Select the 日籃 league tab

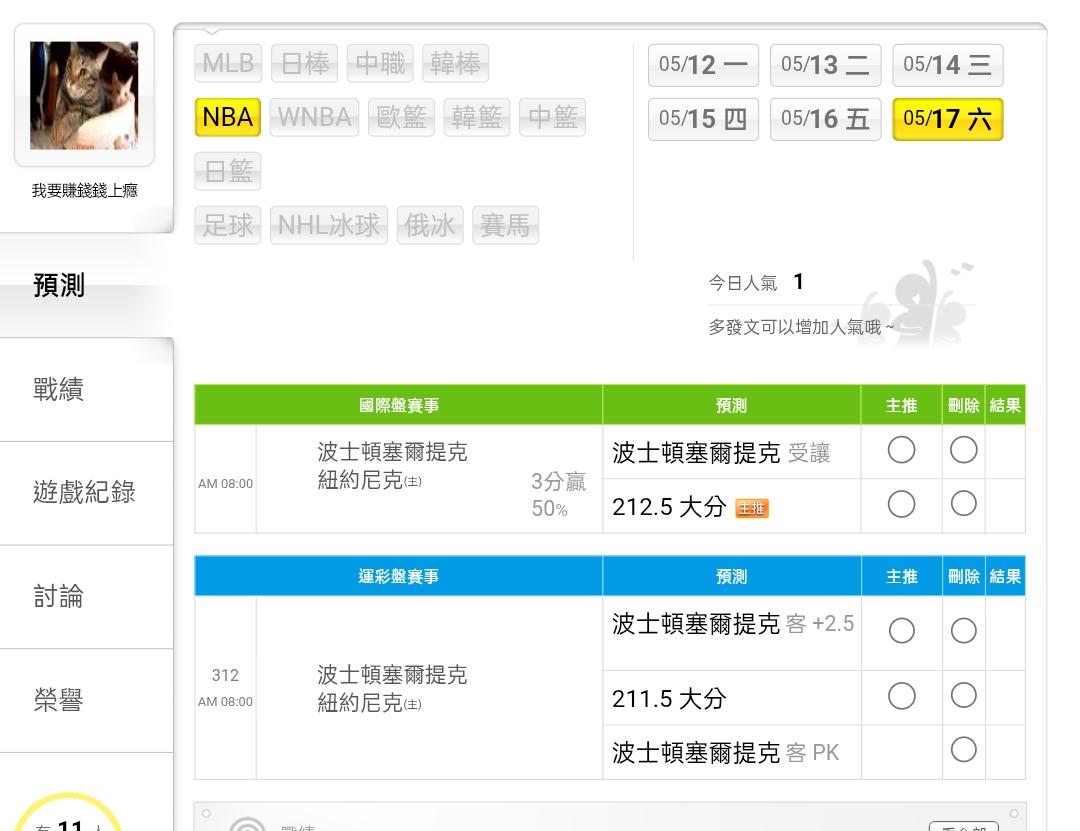click(x=228, y=171)
